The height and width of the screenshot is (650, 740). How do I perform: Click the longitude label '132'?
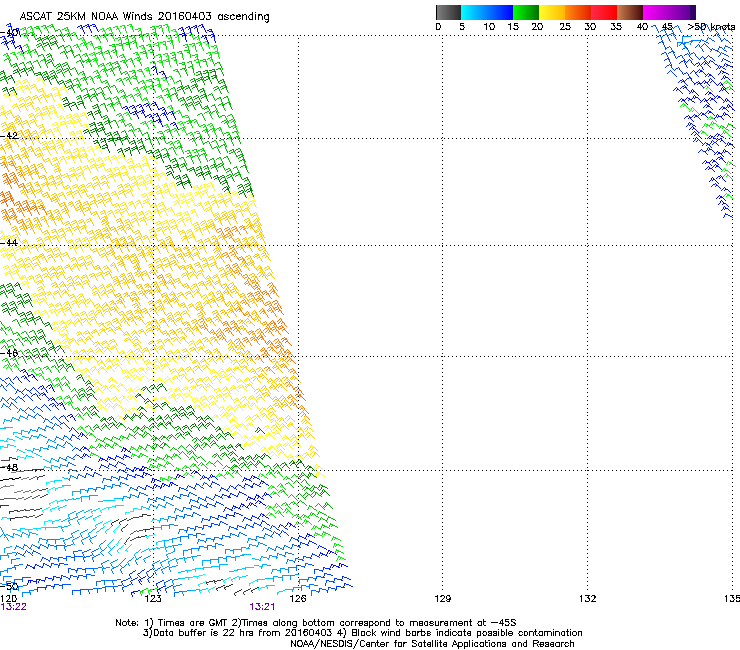click(588, 599)
